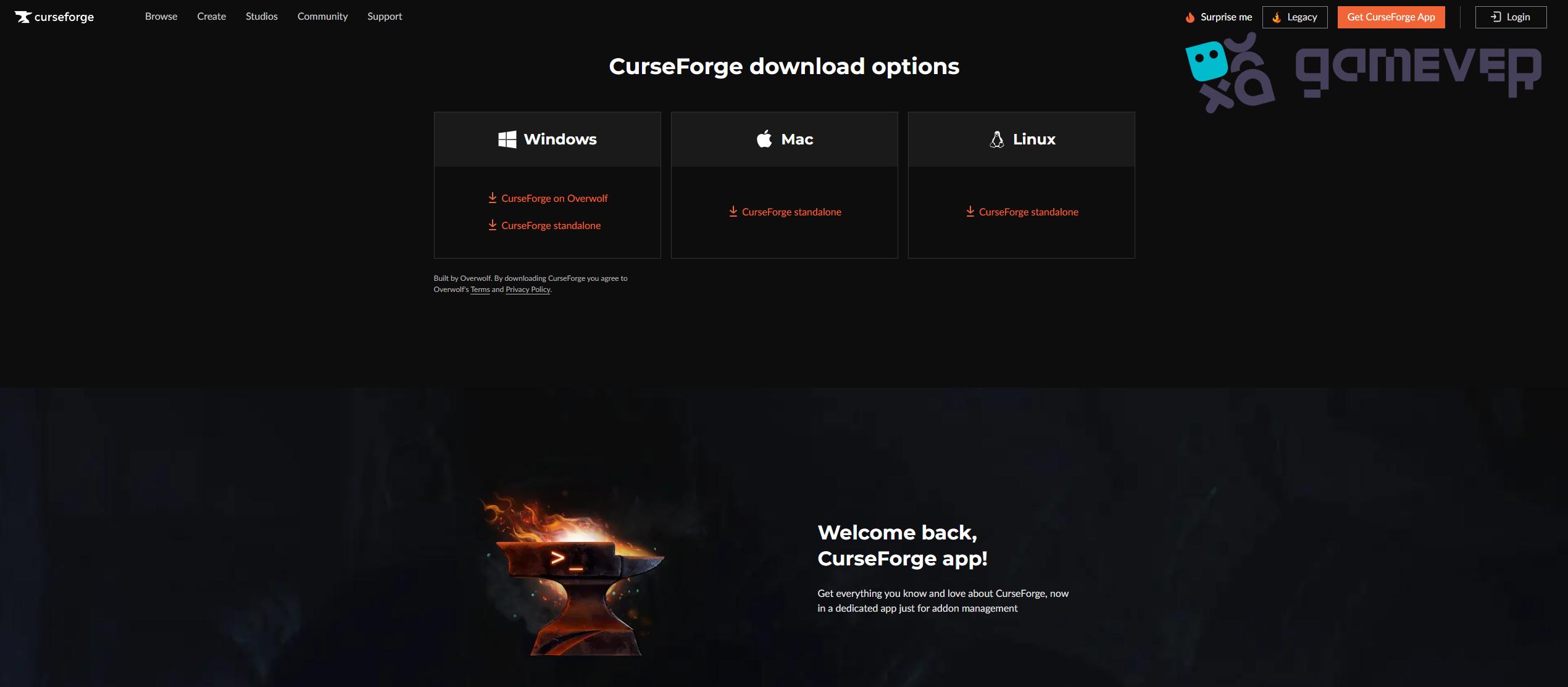Click the Legacy button
1568x687 pixels.
pos(1295,17)
